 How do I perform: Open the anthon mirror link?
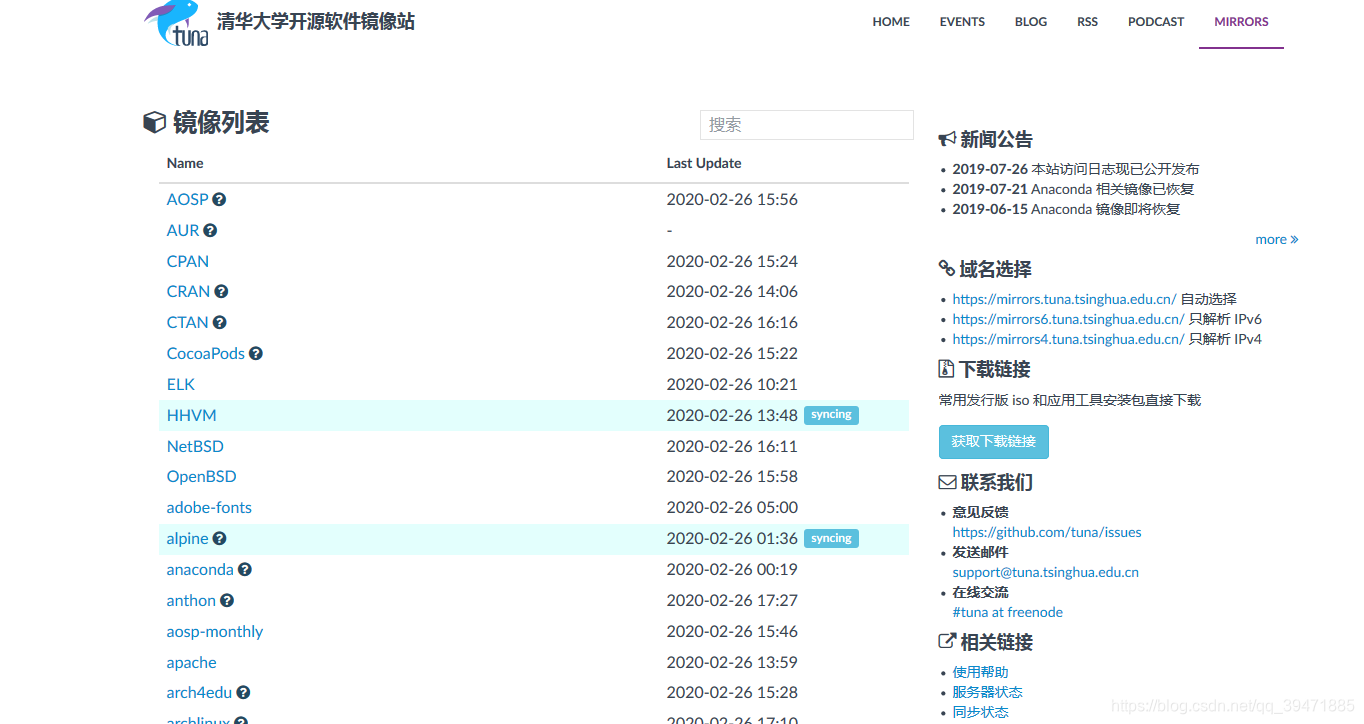[191, 601]
